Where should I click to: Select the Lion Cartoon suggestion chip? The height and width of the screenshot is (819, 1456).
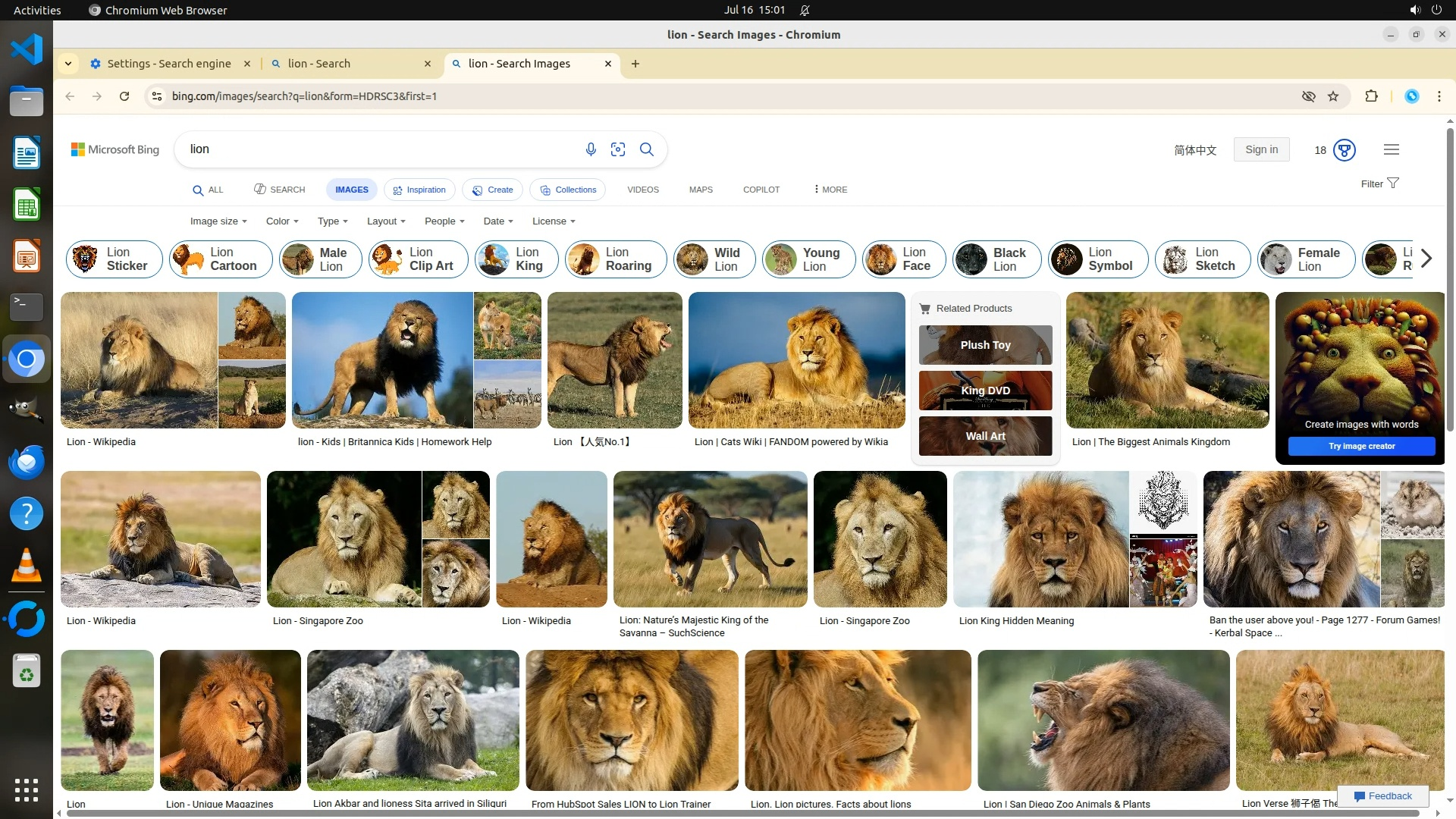coord(221,259)
